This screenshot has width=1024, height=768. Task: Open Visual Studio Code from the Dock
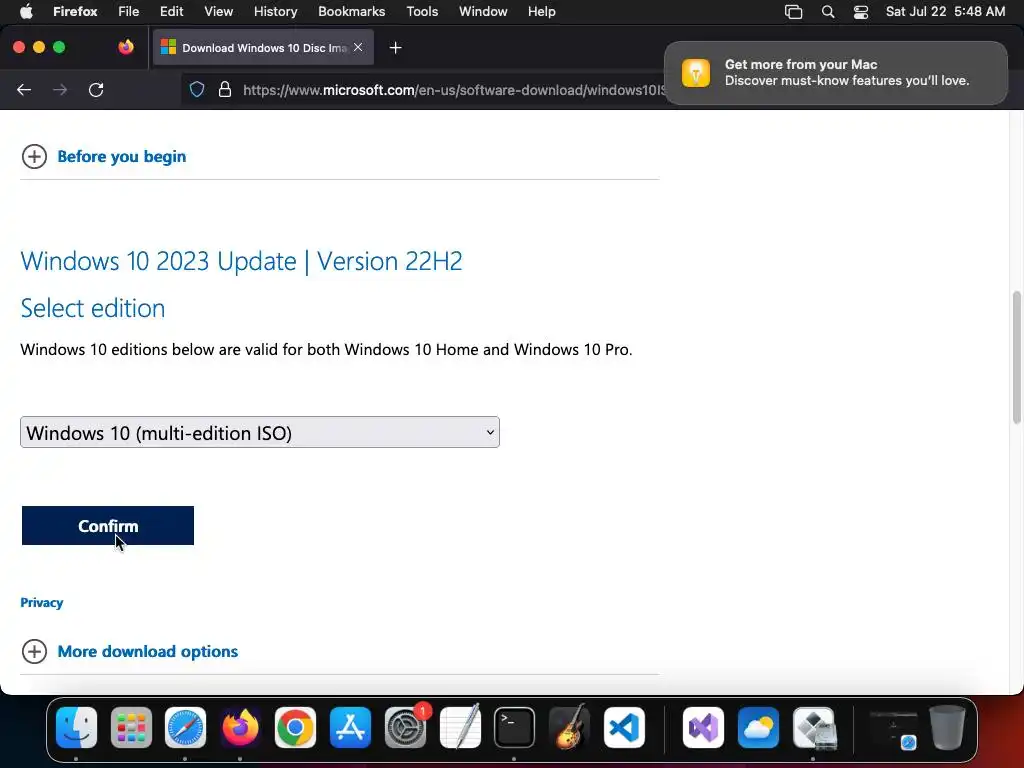(624, 727)
